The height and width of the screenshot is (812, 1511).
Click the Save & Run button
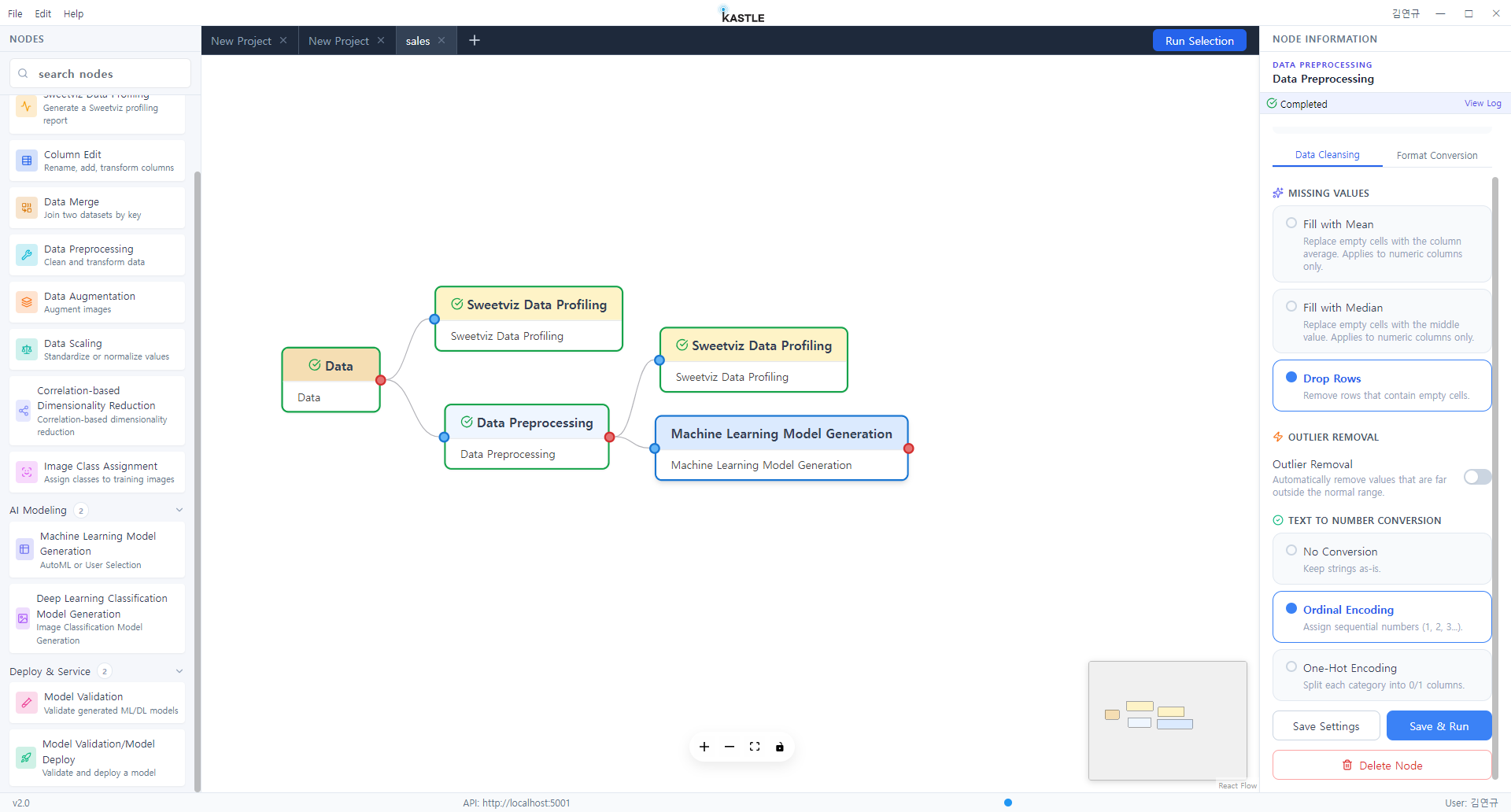[x=1439, y=726]
